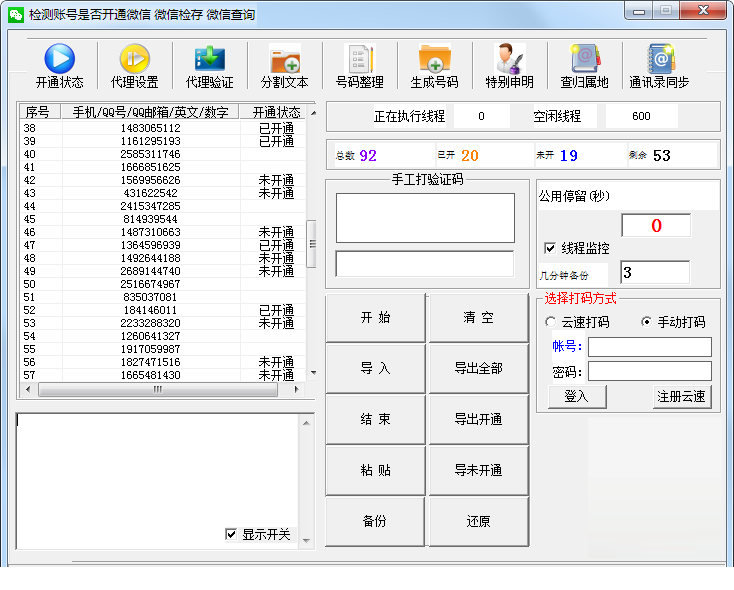Click the 导出全部 button
The image size is (734, 590).
pyautogui.click(x=478, y=369)
